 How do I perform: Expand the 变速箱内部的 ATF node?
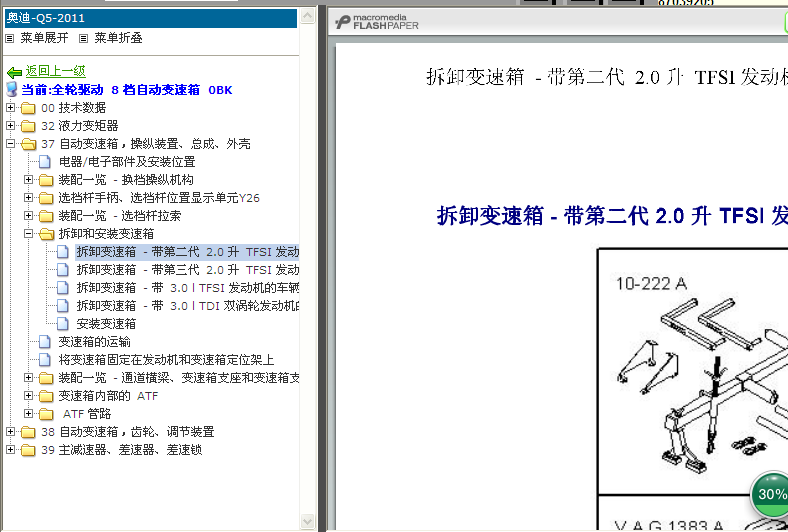point(29,395)
